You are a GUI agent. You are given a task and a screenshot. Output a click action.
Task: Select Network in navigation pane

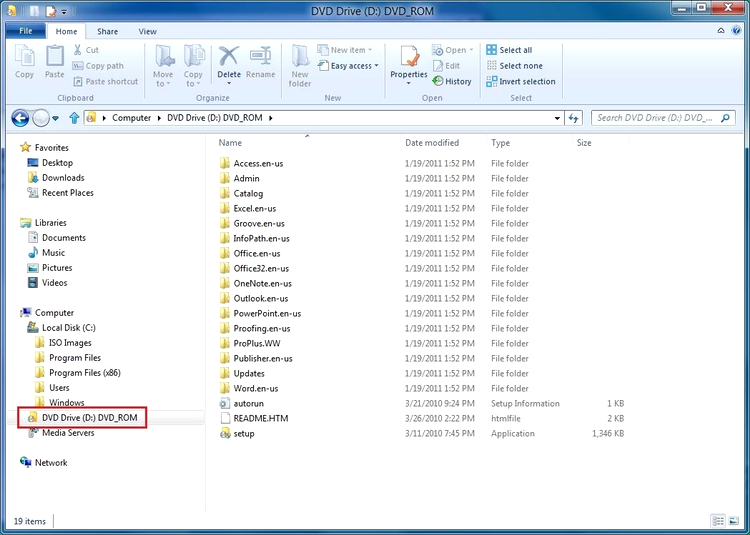[44, 462]
